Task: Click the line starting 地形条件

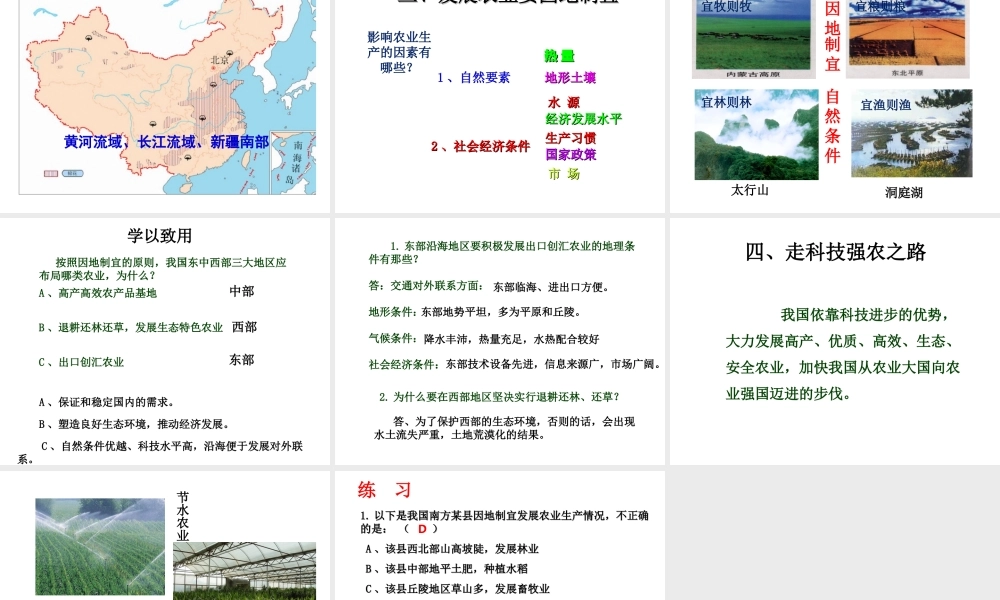Action: click(x=474, y=312)
